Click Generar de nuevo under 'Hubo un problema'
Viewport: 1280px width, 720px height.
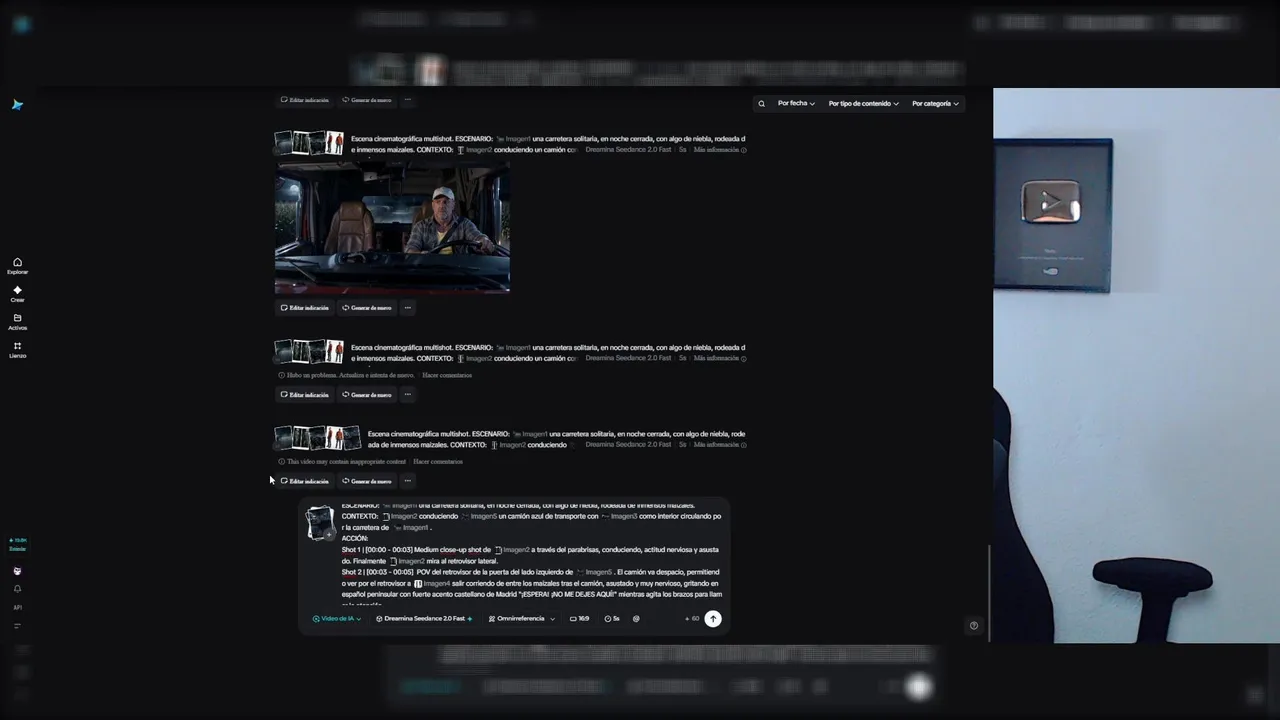(x=366, y=394)
